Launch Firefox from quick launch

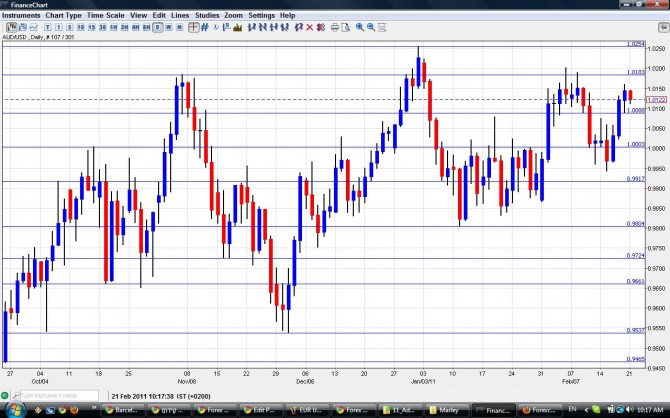click(x=74, y=410)
